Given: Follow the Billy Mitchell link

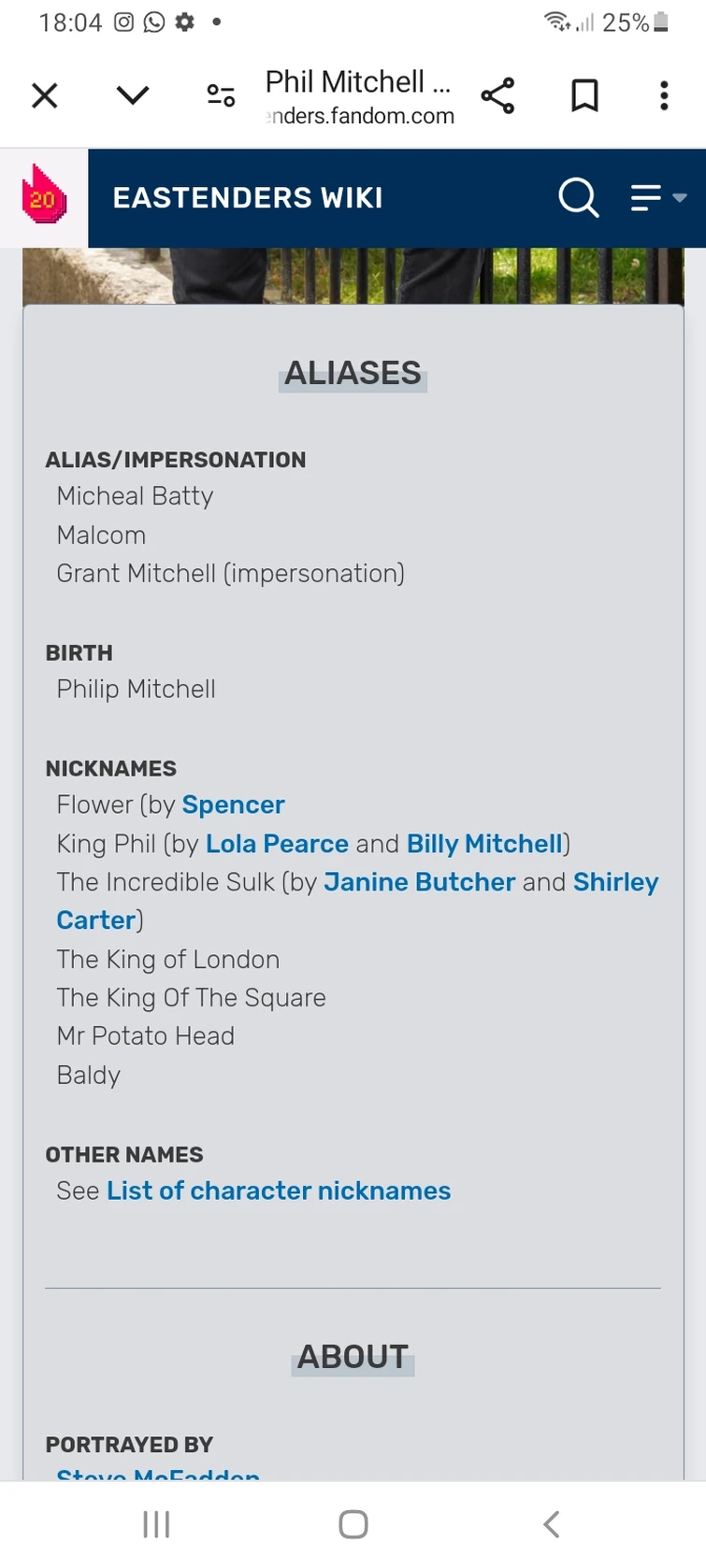Looking at the screenshot, I should click(x=484, y=844).
